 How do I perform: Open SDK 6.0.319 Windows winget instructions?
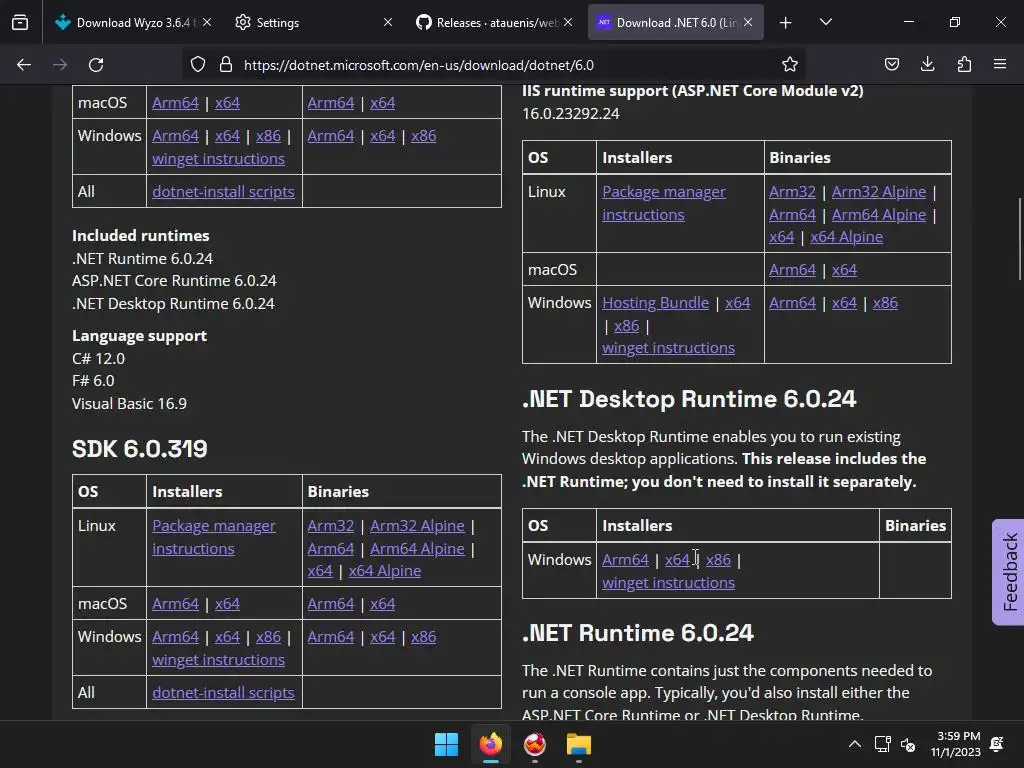218,660
